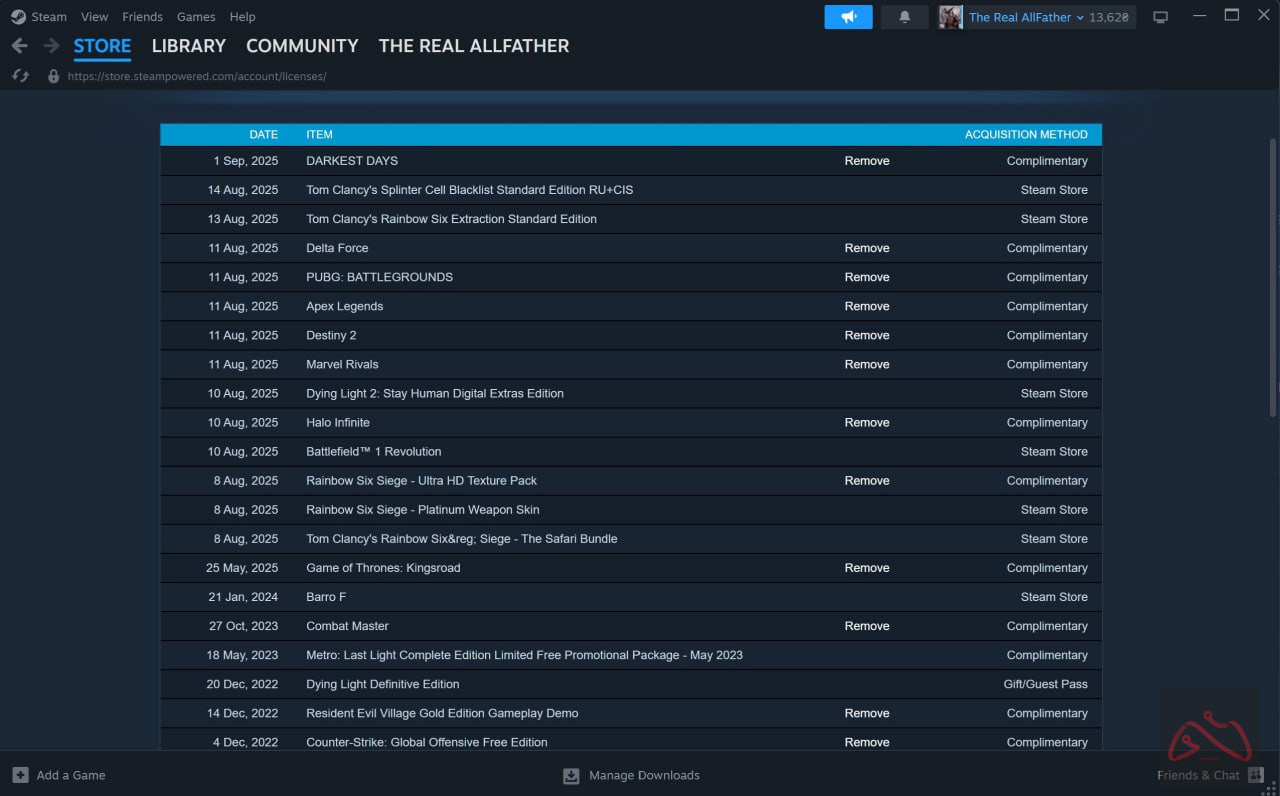
Task: Open notifications bell icon
Action: [904, 17]
